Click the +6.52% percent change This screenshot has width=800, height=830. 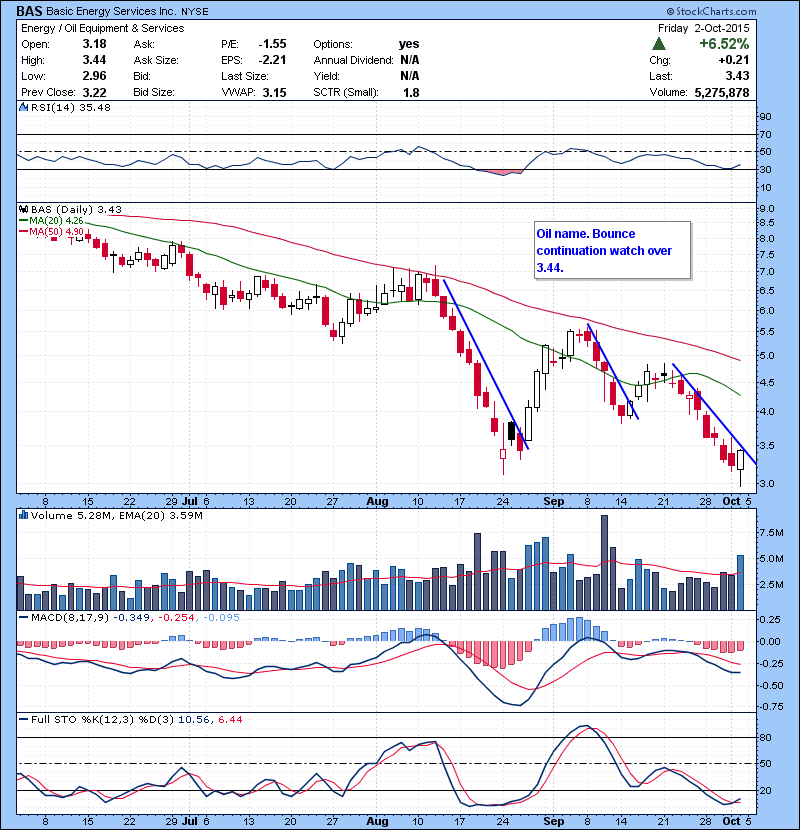coord(724,43)
